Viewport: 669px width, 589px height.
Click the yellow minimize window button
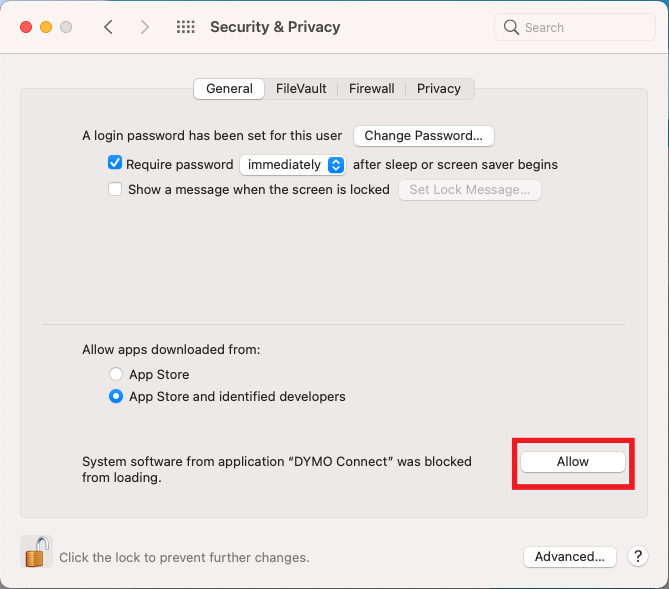coord(46,27)
